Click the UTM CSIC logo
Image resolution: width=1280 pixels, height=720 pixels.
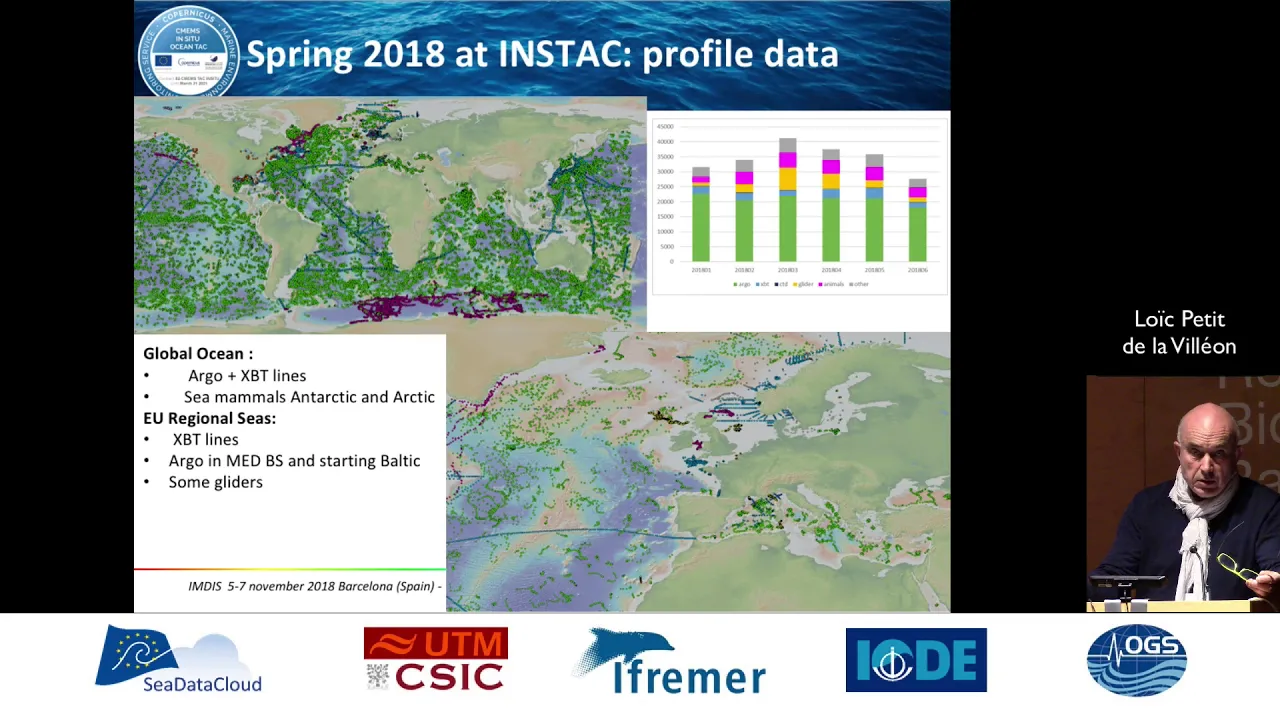pyautogui.click(x=436, y=659)
